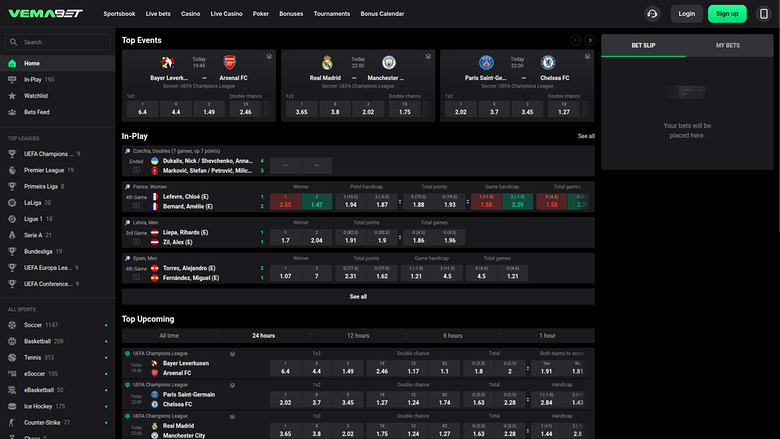The width and height of the screenshot is (780, 439).
Task: Bet on Arsenal FC win odds 1.49 in Top Events
Action: pos(209,109)
